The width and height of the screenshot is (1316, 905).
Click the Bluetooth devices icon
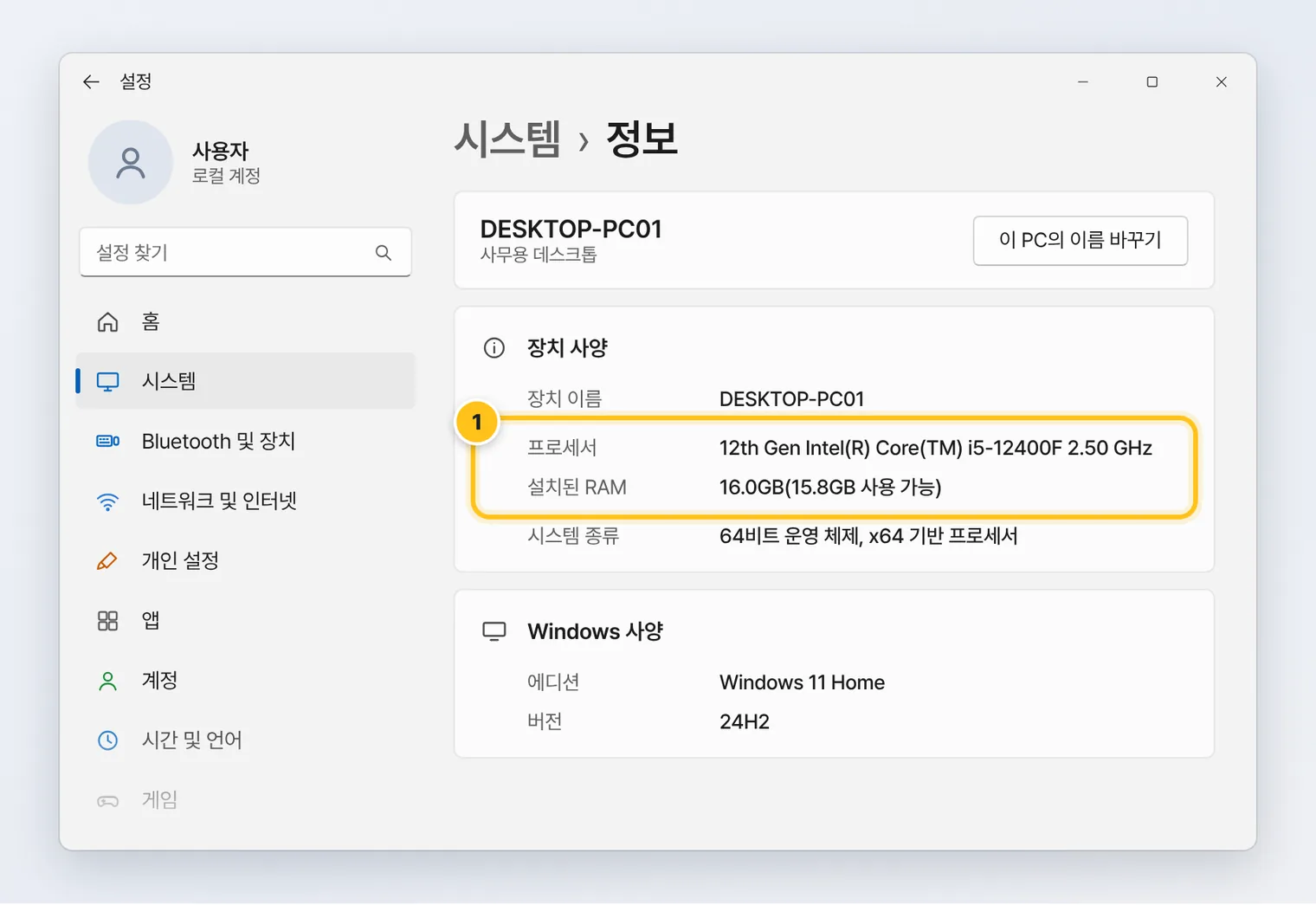tap(107, 441)
